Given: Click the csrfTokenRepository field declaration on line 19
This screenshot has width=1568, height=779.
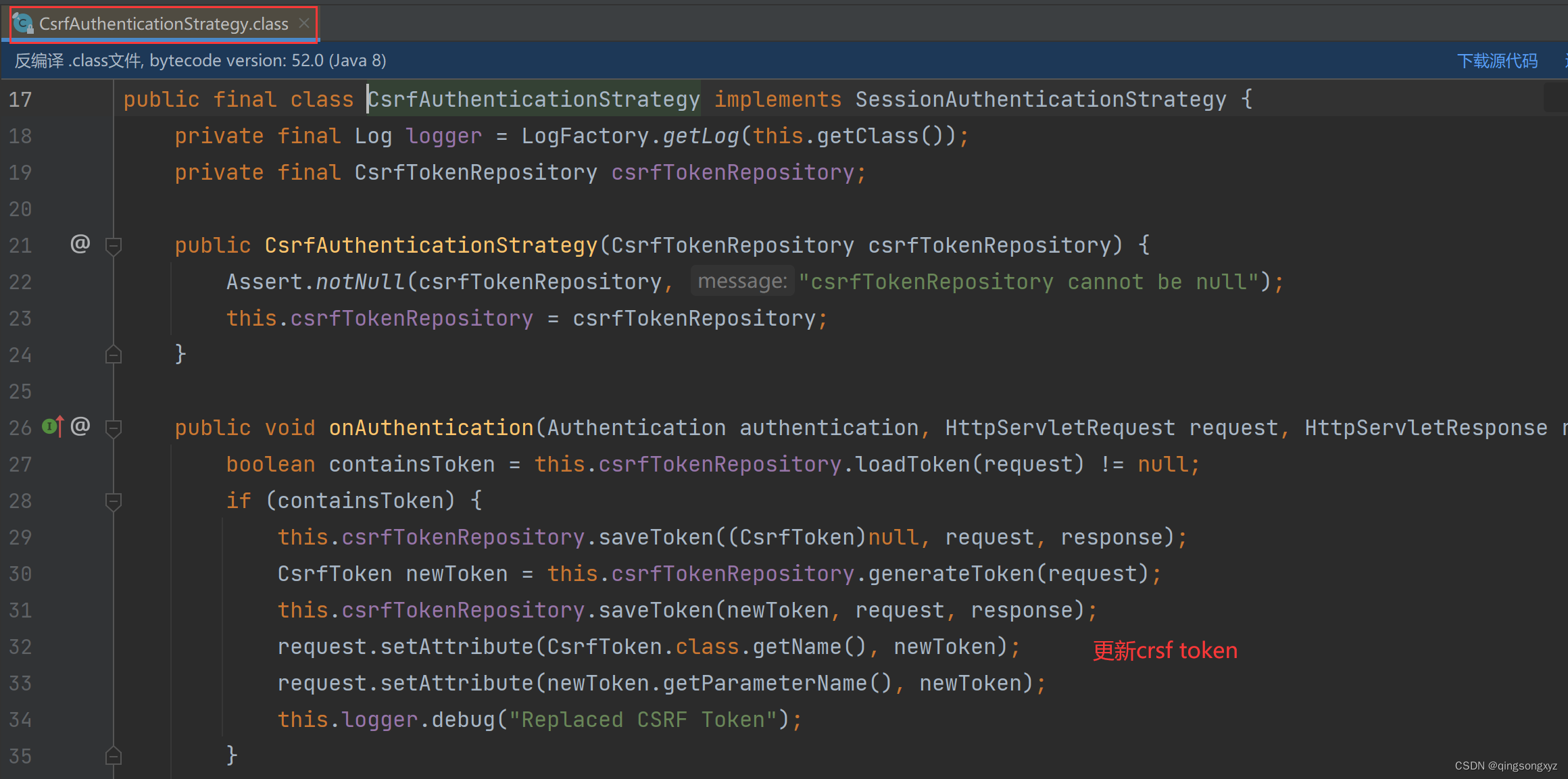Looking at the screenshot, I should [733, 173].
